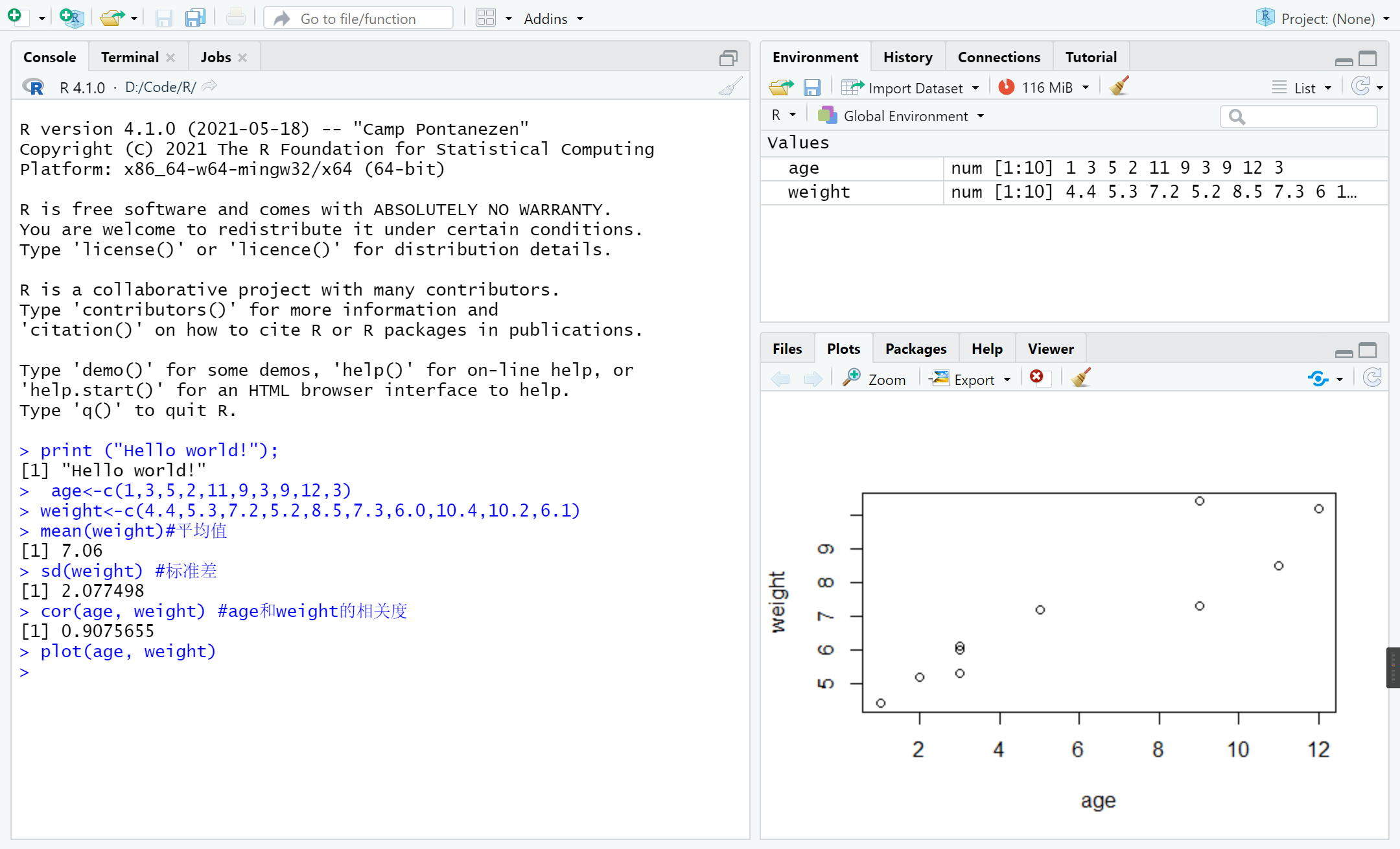
Task: Select the Environment tab
Action: pos(815,57)
